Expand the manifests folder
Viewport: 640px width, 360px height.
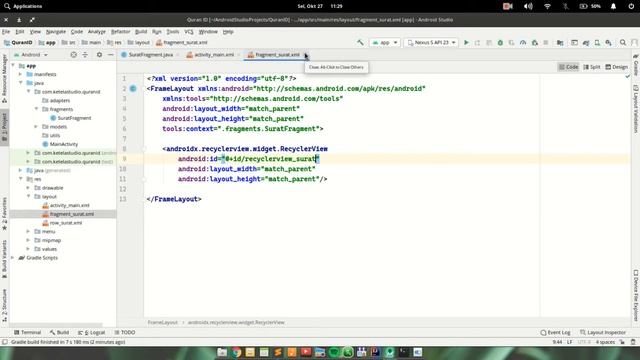pos(20,74)
